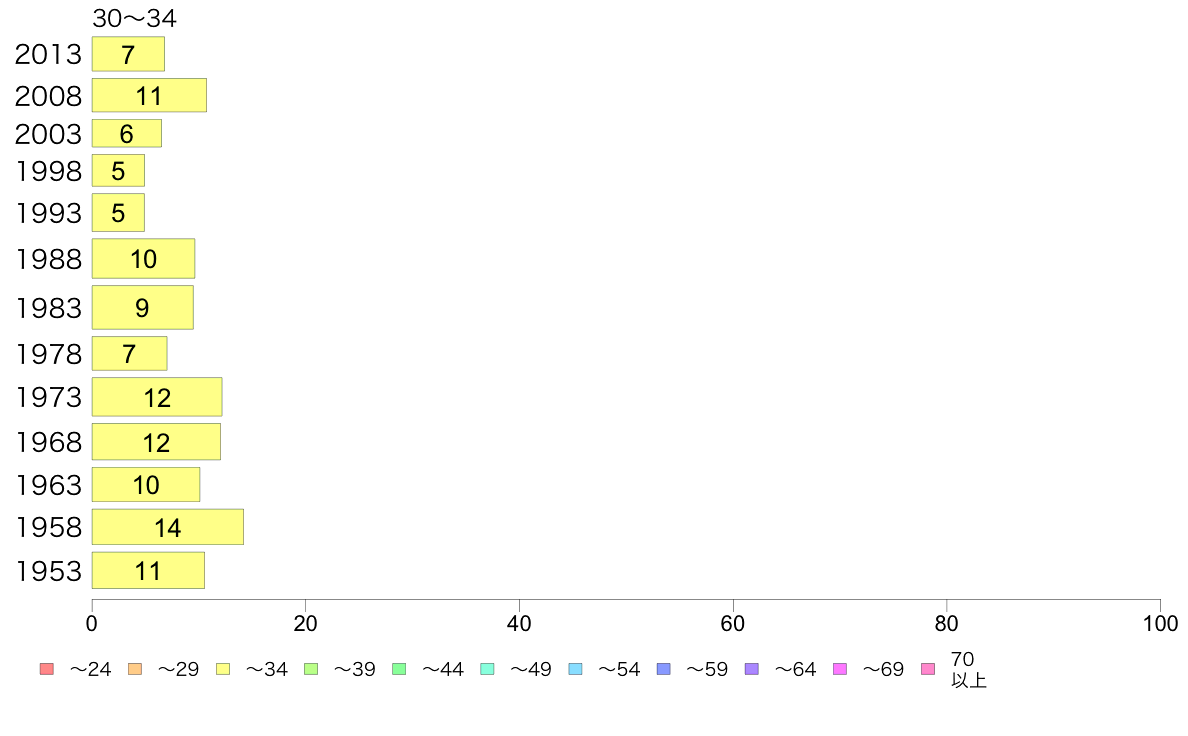Select the 1983 bar showing 9
This screenshot has height=736, width=1188.
coord(142,307)
